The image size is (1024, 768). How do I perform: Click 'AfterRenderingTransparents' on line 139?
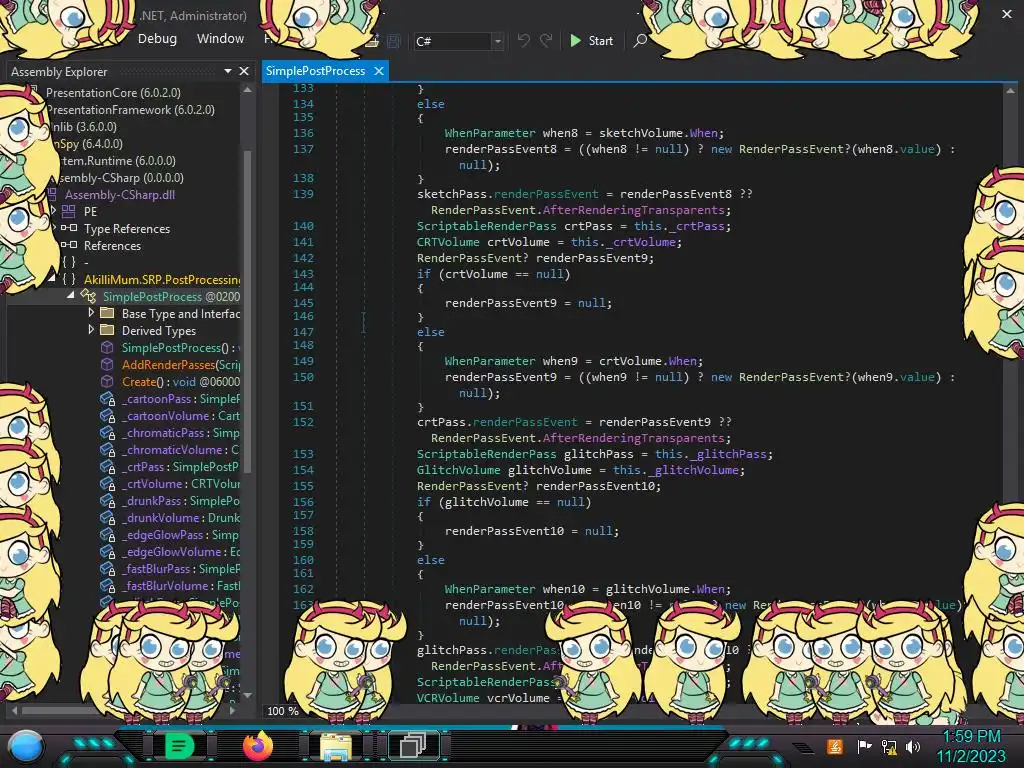(x=634, y=210)
